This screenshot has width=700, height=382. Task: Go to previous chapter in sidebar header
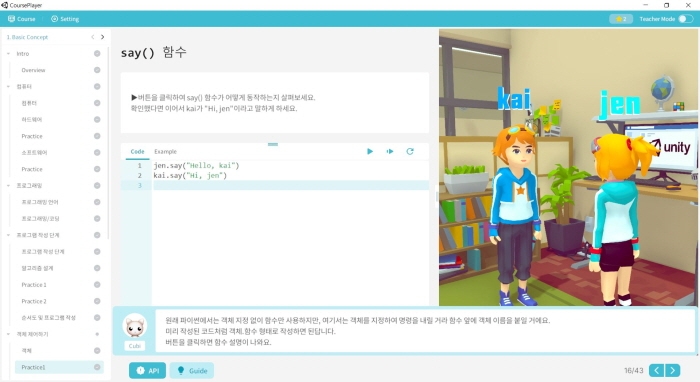[x=92, y=37]
